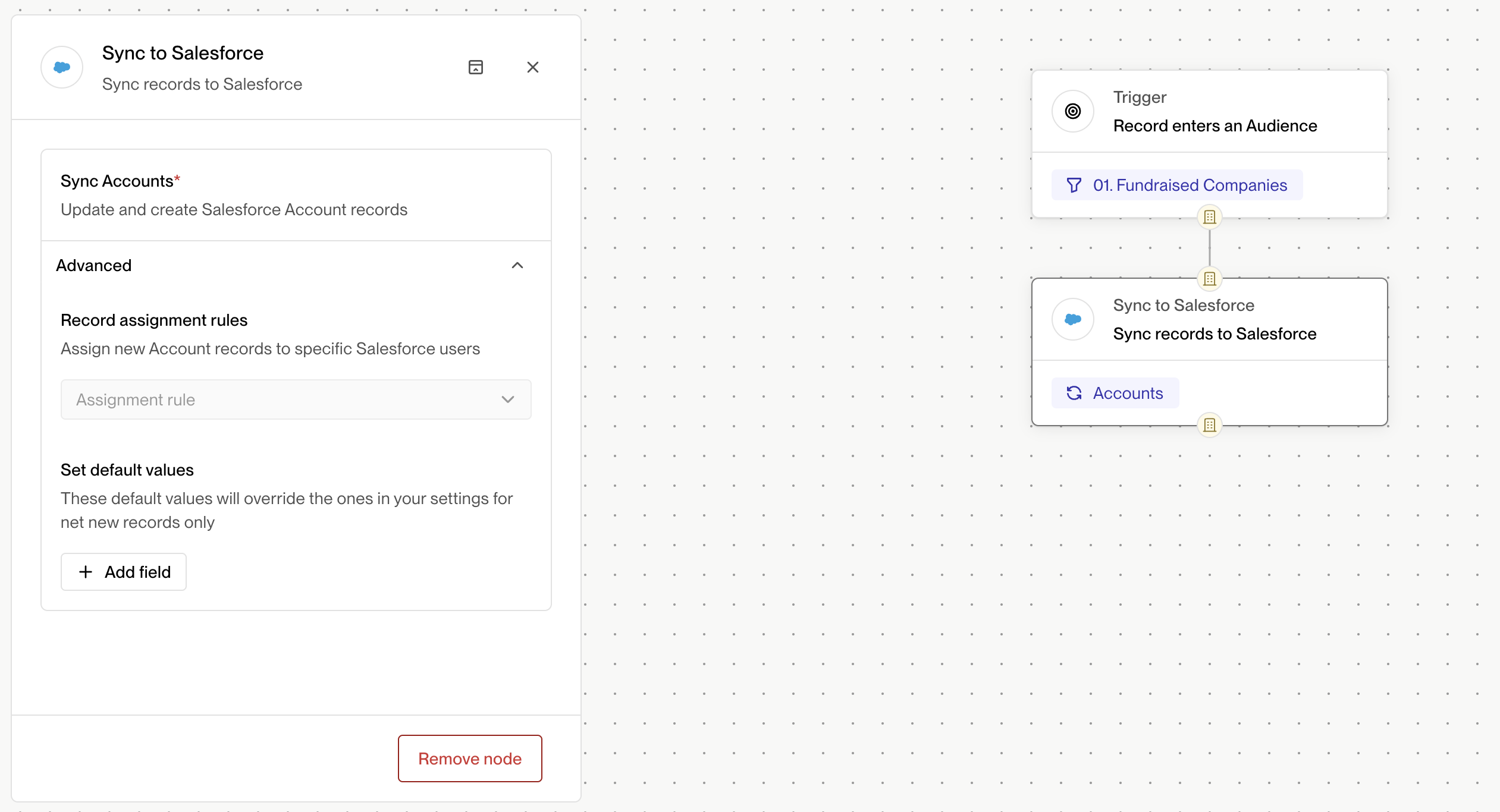Click the building connector below Trigger node
This screenshot has height=812, width=1500.
[1210, 217]
